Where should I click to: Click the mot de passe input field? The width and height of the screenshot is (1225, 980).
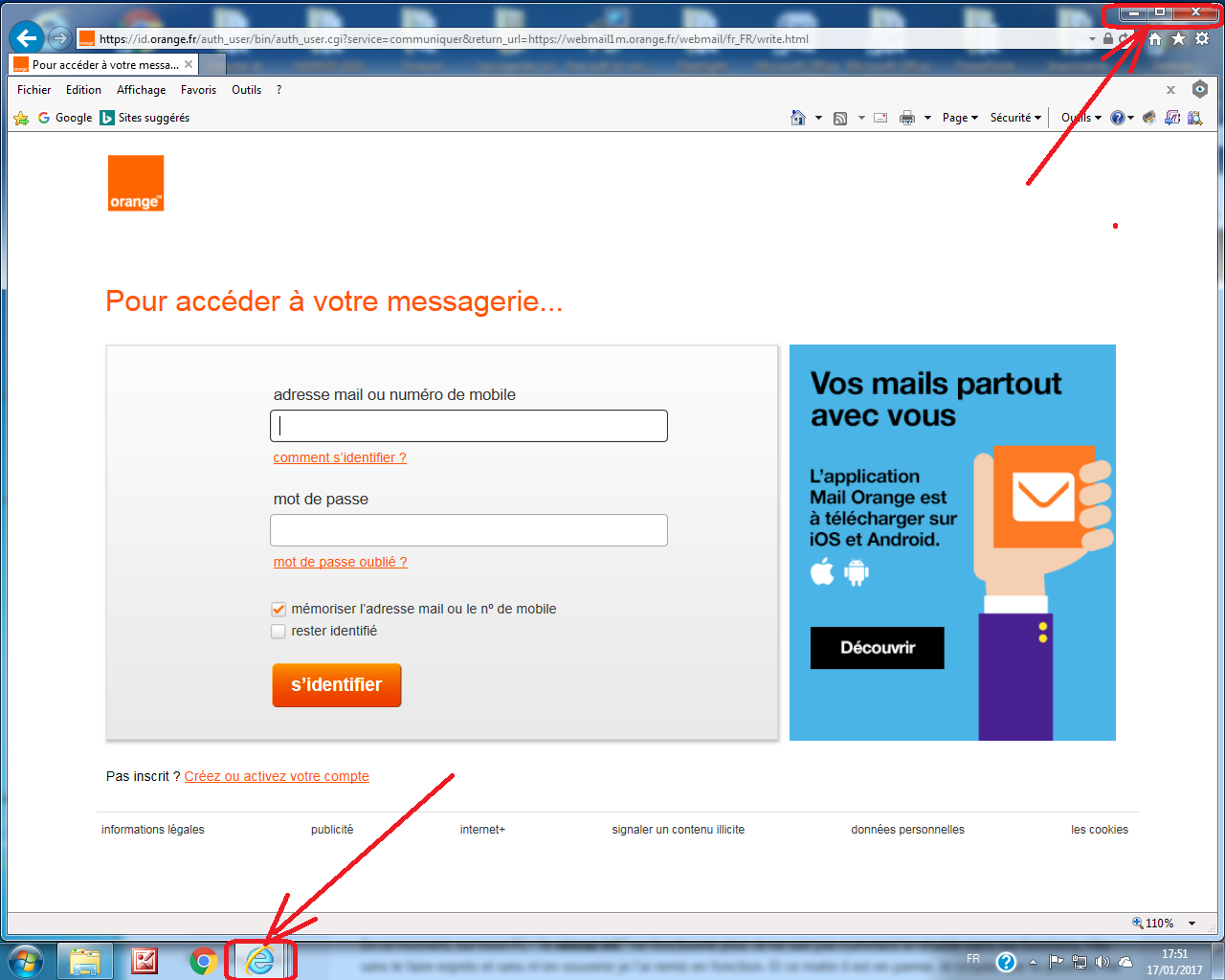[469, 530]
